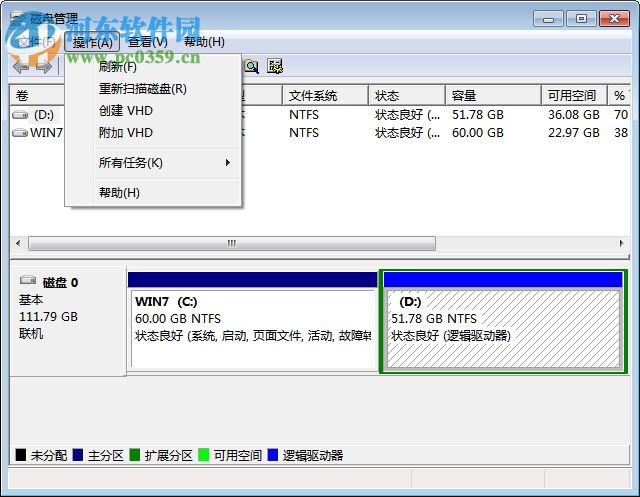The height and width of the screenshot is (497, 640).
Task: Click the settings view toolbar icon
Action: pyautogui.click(x=276, y=66)
